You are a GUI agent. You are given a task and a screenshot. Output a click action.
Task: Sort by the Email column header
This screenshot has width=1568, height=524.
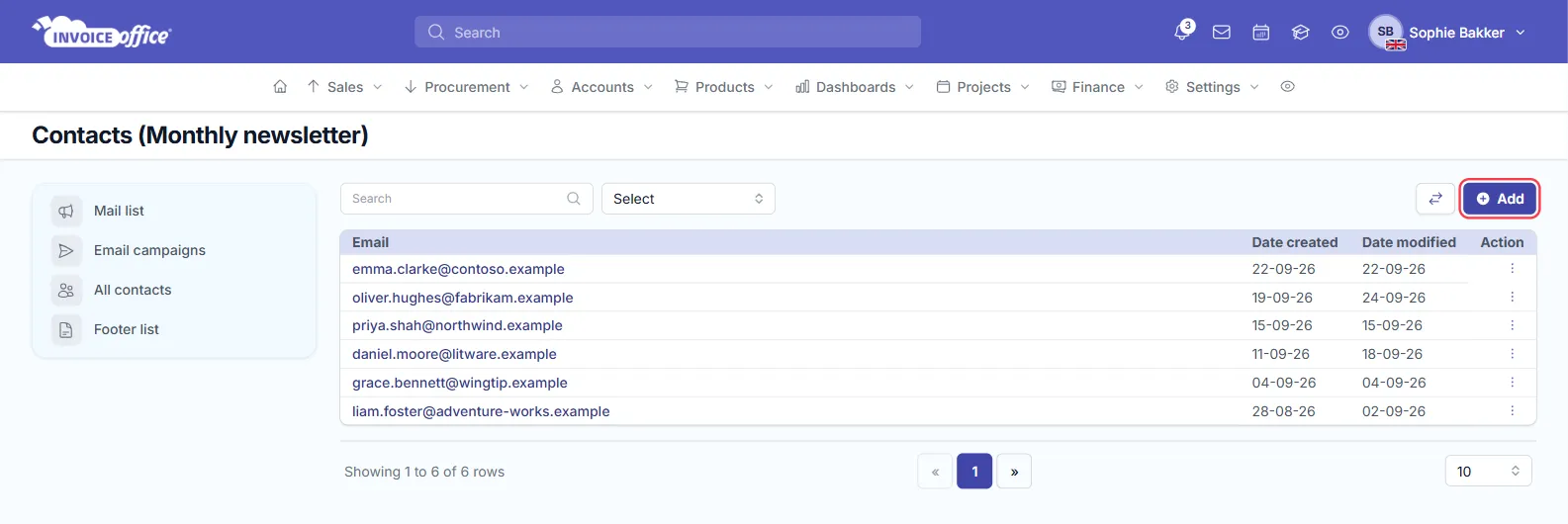[x=370, y=242]
